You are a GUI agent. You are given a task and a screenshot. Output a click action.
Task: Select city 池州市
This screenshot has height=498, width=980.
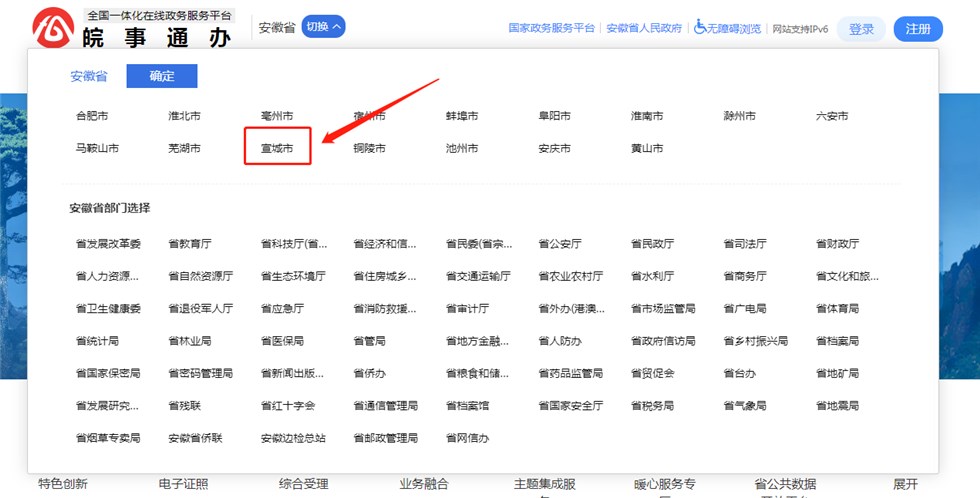coord(462,149)
